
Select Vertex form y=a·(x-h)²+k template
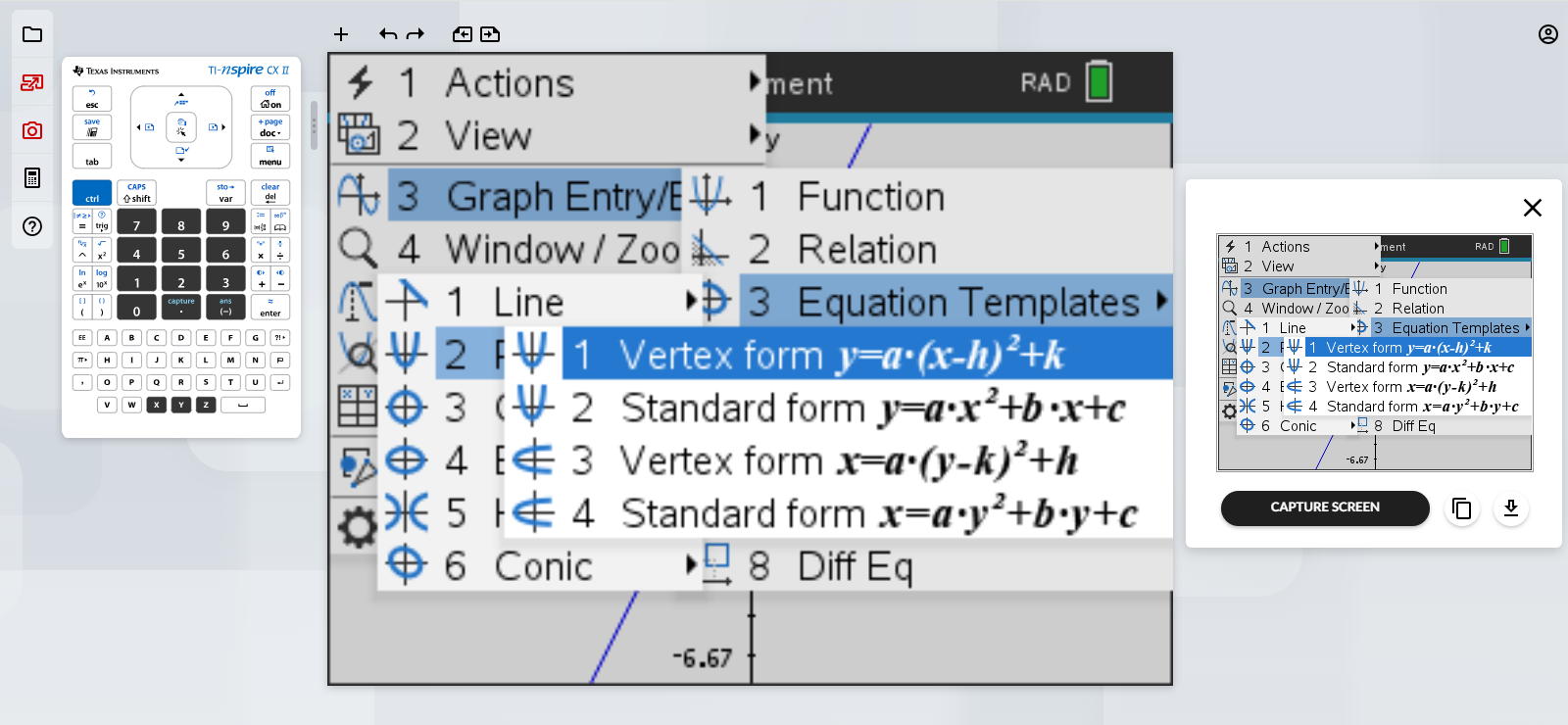tap(841, 355)
